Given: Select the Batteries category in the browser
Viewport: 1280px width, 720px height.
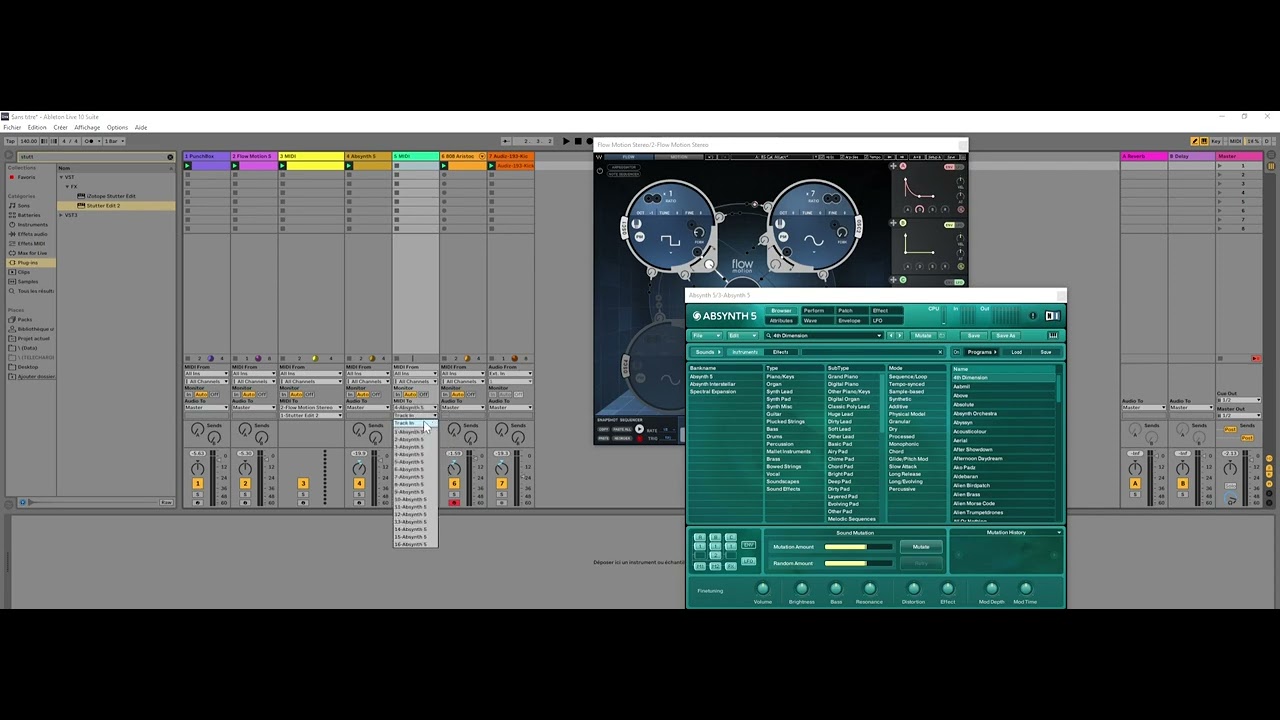Looking at the screenshot, I should 28,215.
